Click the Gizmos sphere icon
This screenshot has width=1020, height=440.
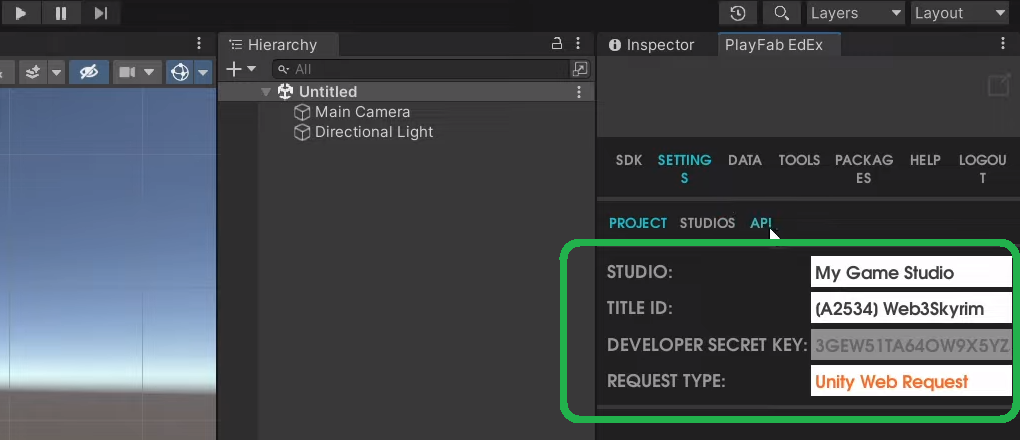click(x=180, y=72)
